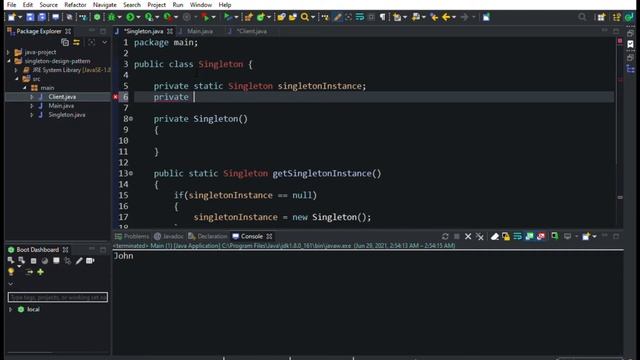Click the fold toggle on line 8
Viewport: 640px width, 360px height.
[x=131, y=119]
